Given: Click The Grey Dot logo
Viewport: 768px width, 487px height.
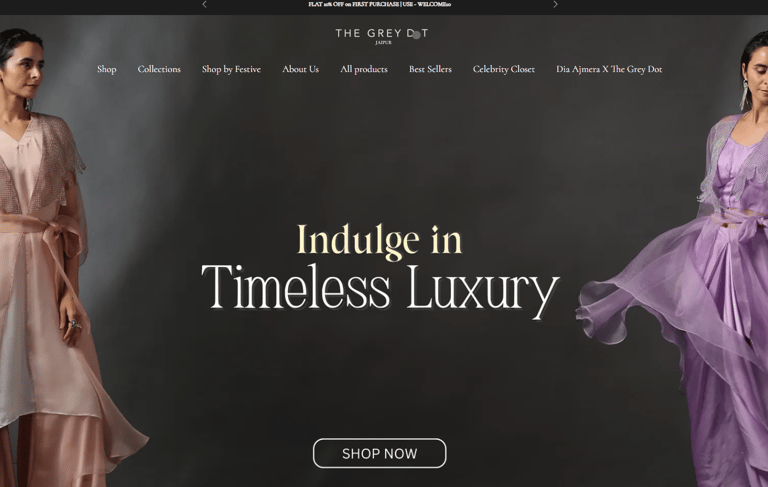Looking at the screenshot, I should tap(382, 36).
